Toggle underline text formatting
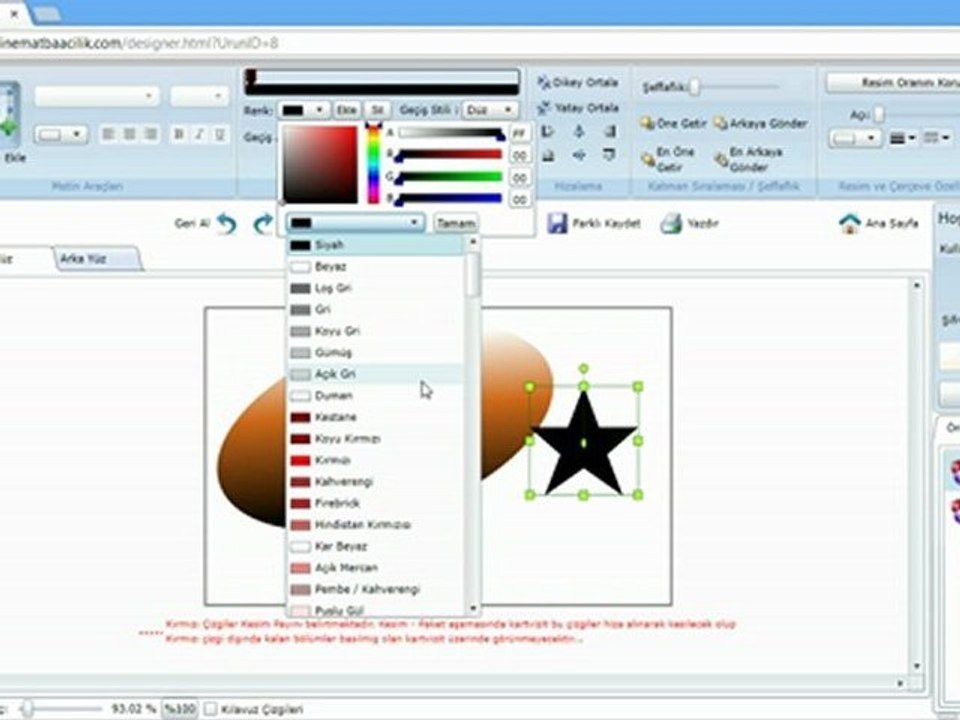960x720 pixels. 219,133
